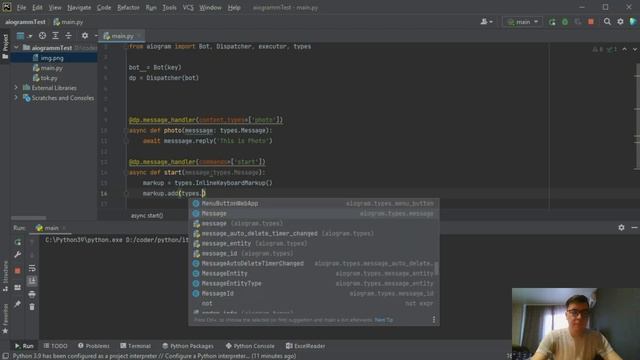Choose message_auto_delete_timer_changed in the autocomplete list
640x360 pixels.
[313, 233]
